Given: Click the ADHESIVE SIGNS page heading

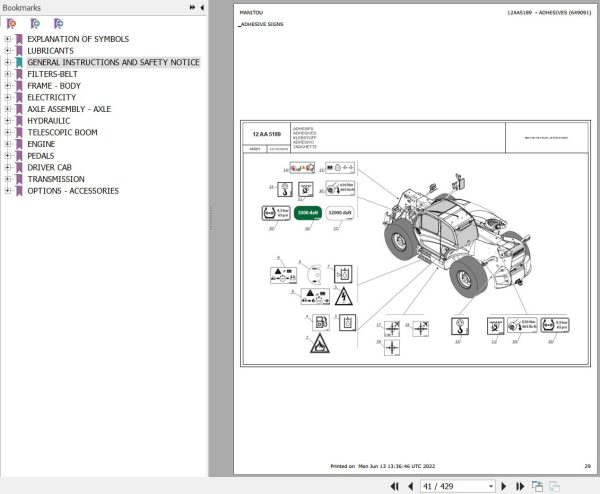Looking at the screenshot, I should tap(261, 24).
